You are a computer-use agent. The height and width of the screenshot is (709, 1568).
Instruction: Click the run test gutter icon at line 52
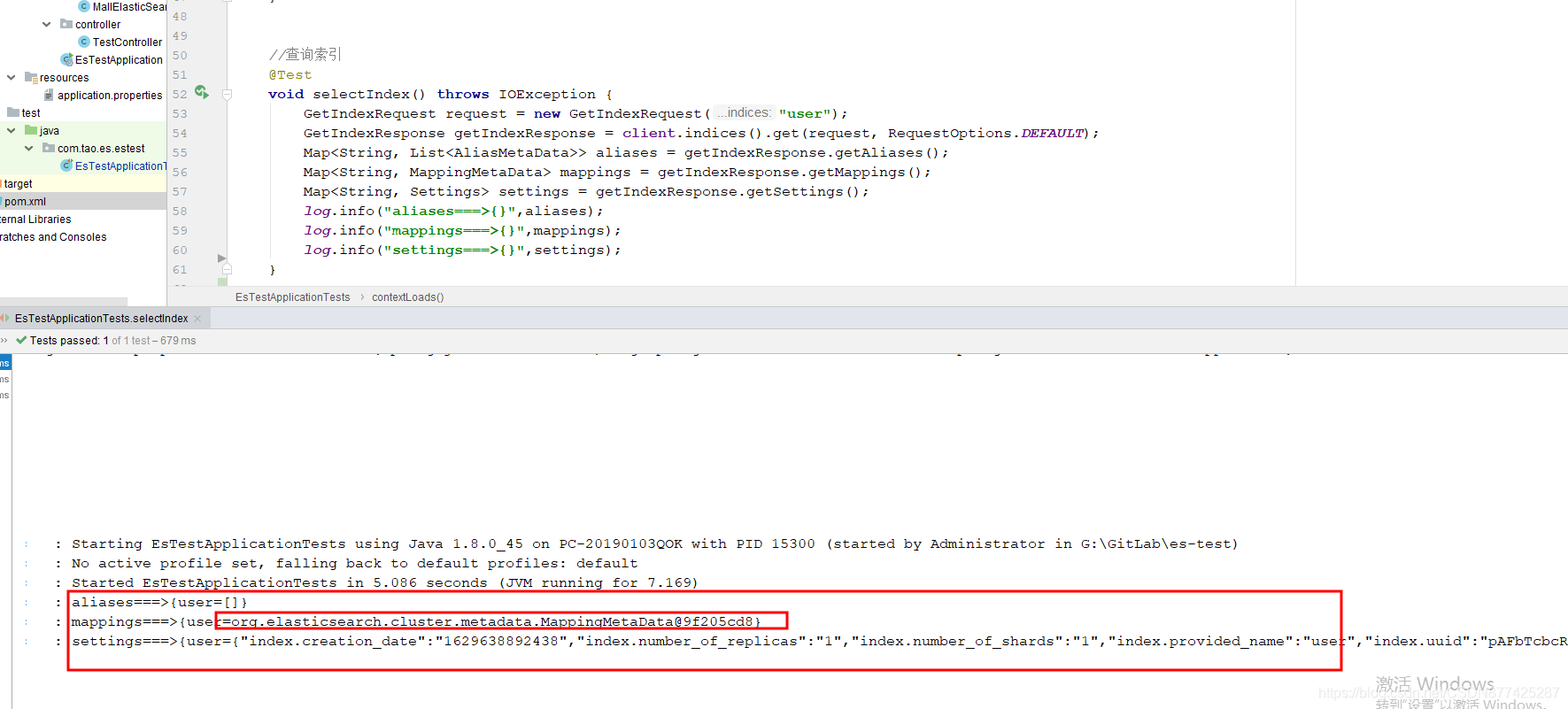202,92
